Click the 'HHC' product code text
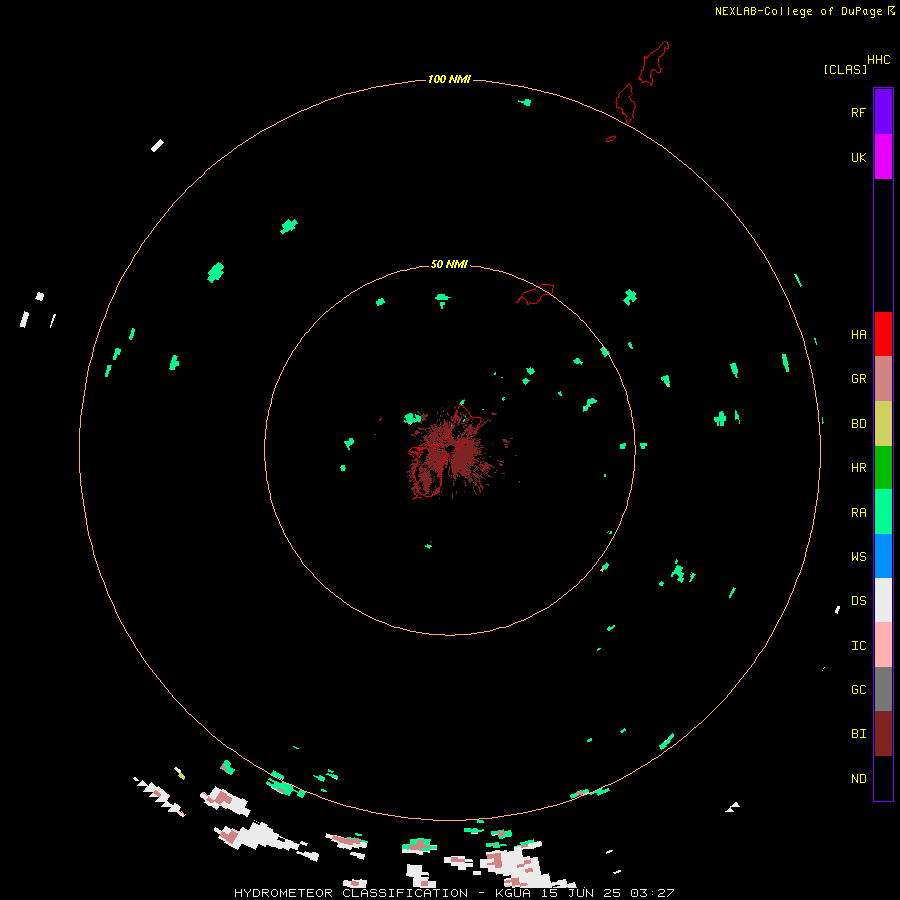 (879, 60)
